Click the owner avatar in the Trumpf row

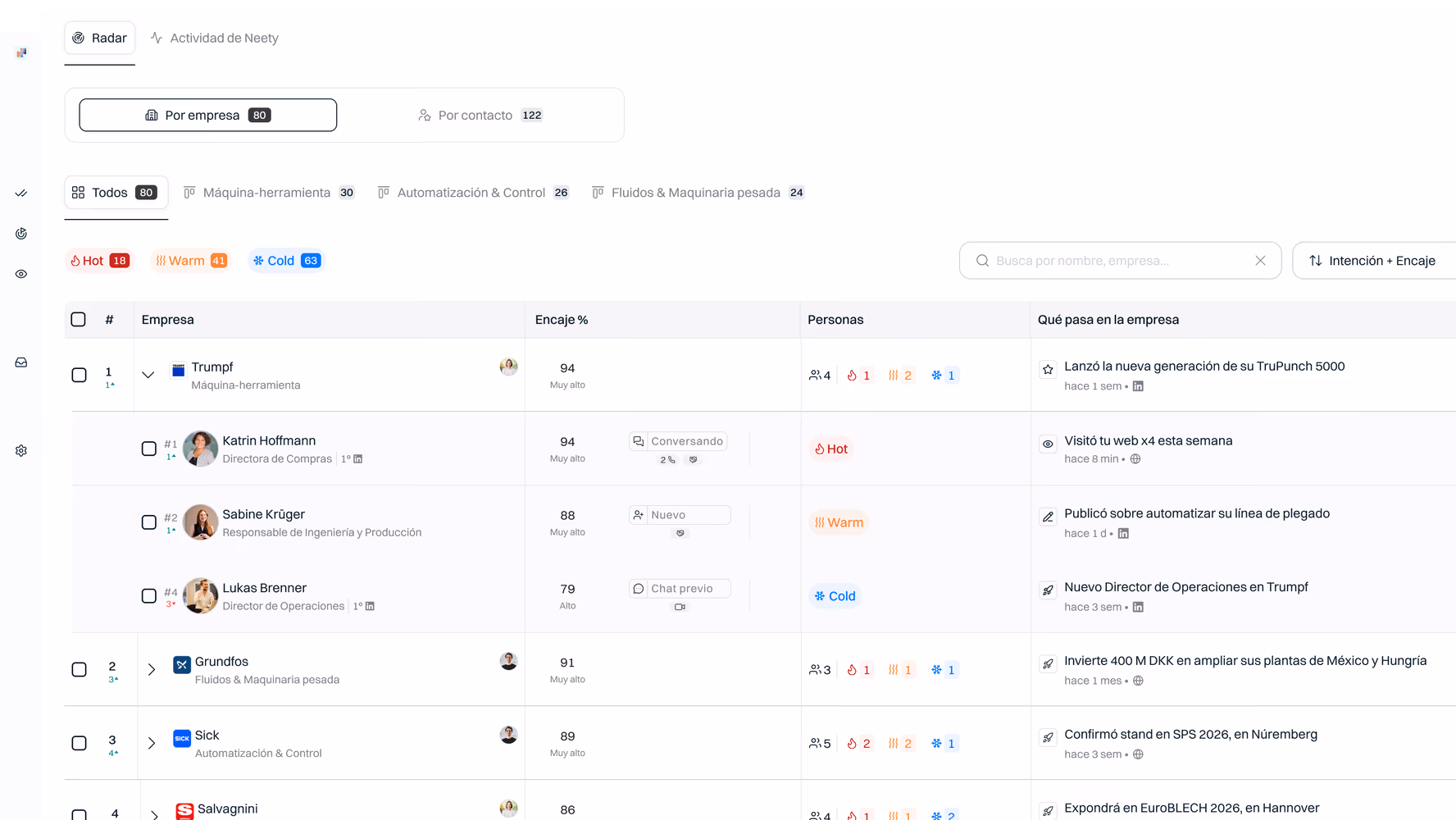[x=508, y=367]
